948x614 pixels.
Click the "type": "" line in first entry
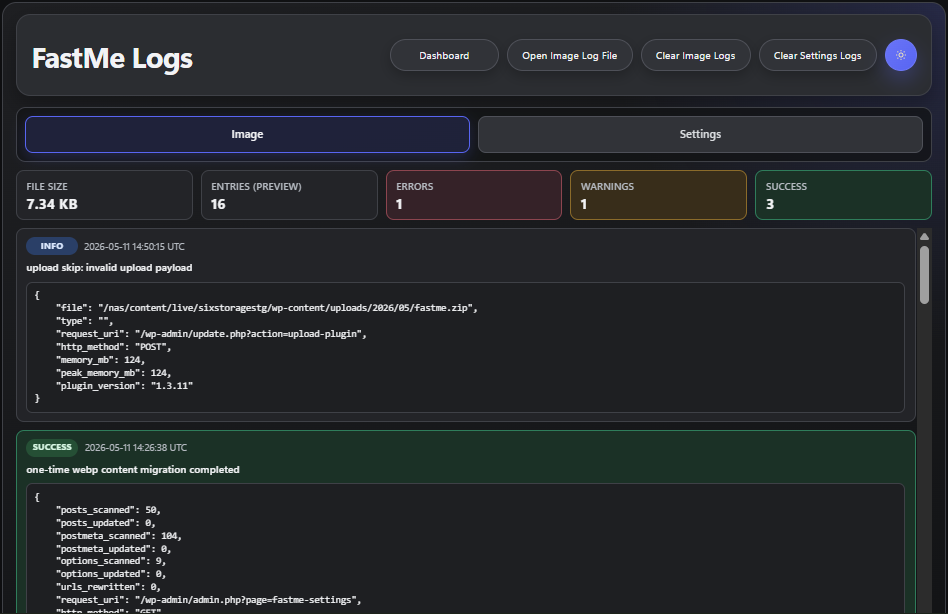pos(85,321)
